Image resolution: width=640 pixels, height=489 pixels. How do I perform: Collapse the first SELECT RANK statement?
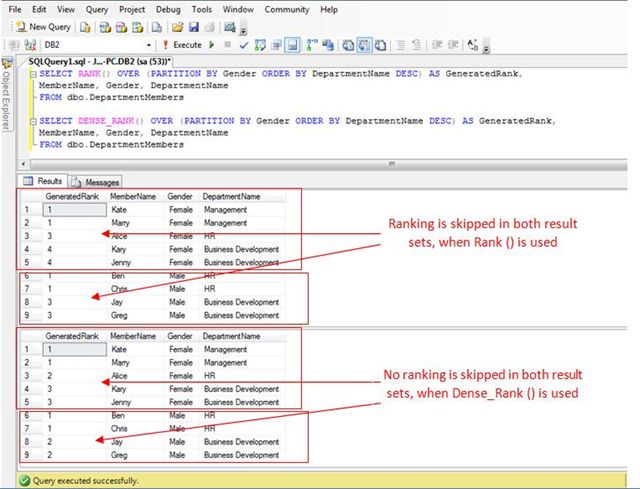click(x=33, y=75)
